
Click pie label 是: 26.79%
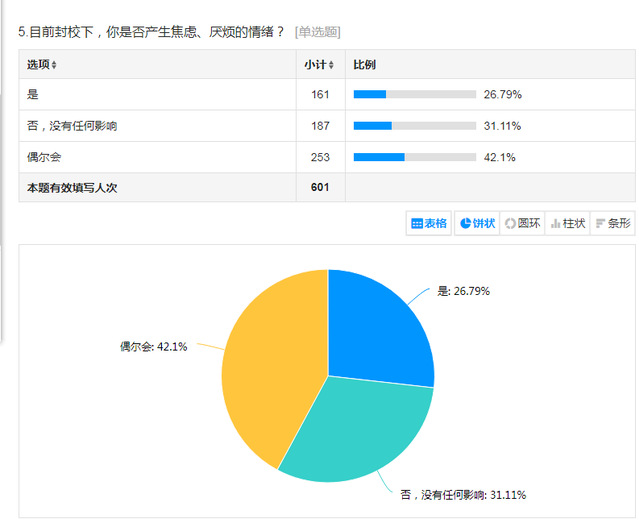464,291
